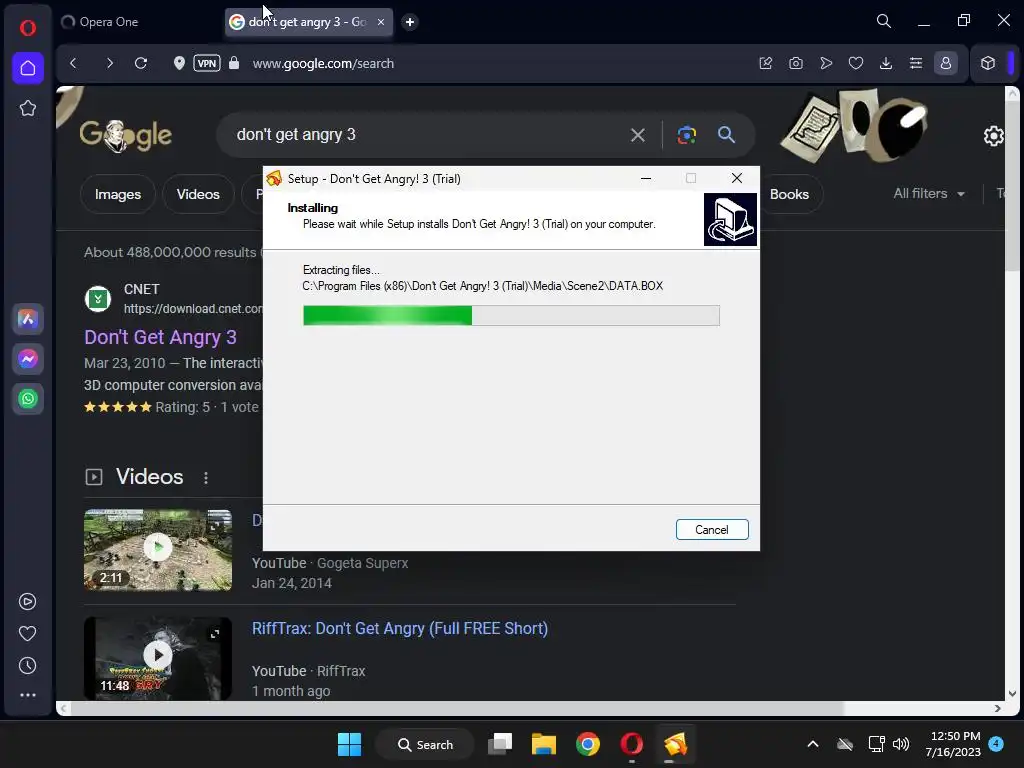Click the Google logo doodle
This screenshot has height=768, width=1024.
tap(125, 135)
